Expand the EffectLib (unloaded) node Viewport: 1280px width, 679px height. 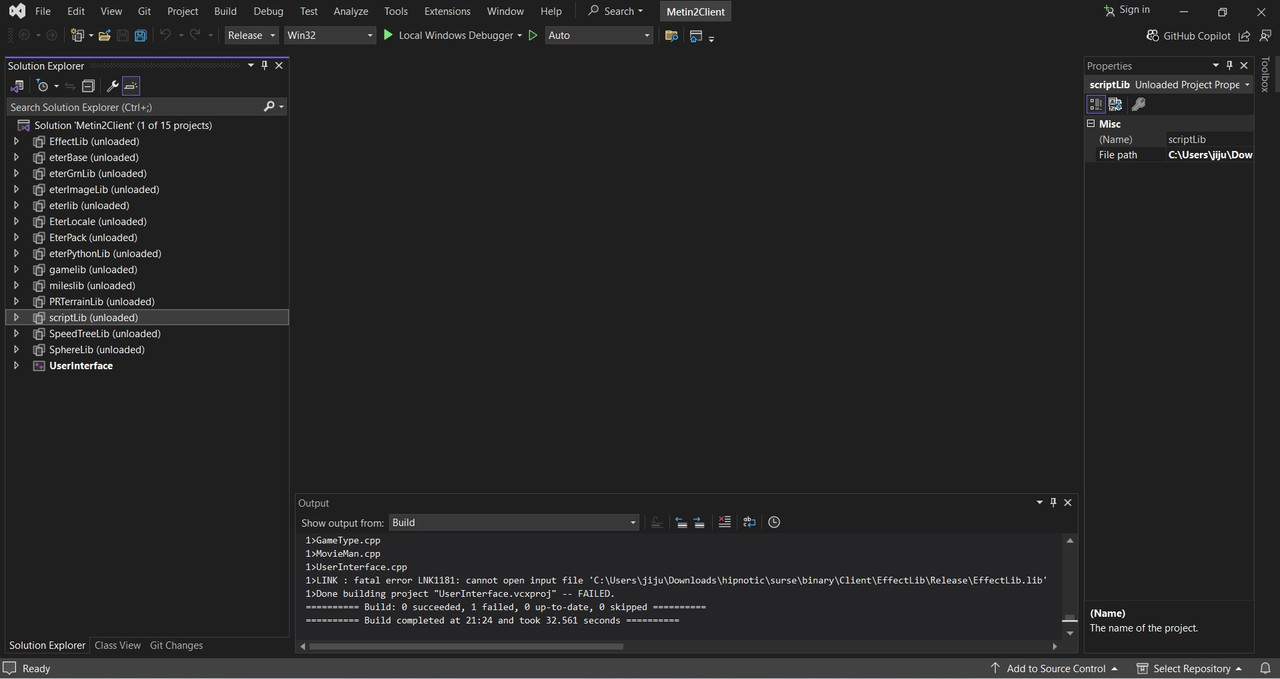(x=16, y=142)
